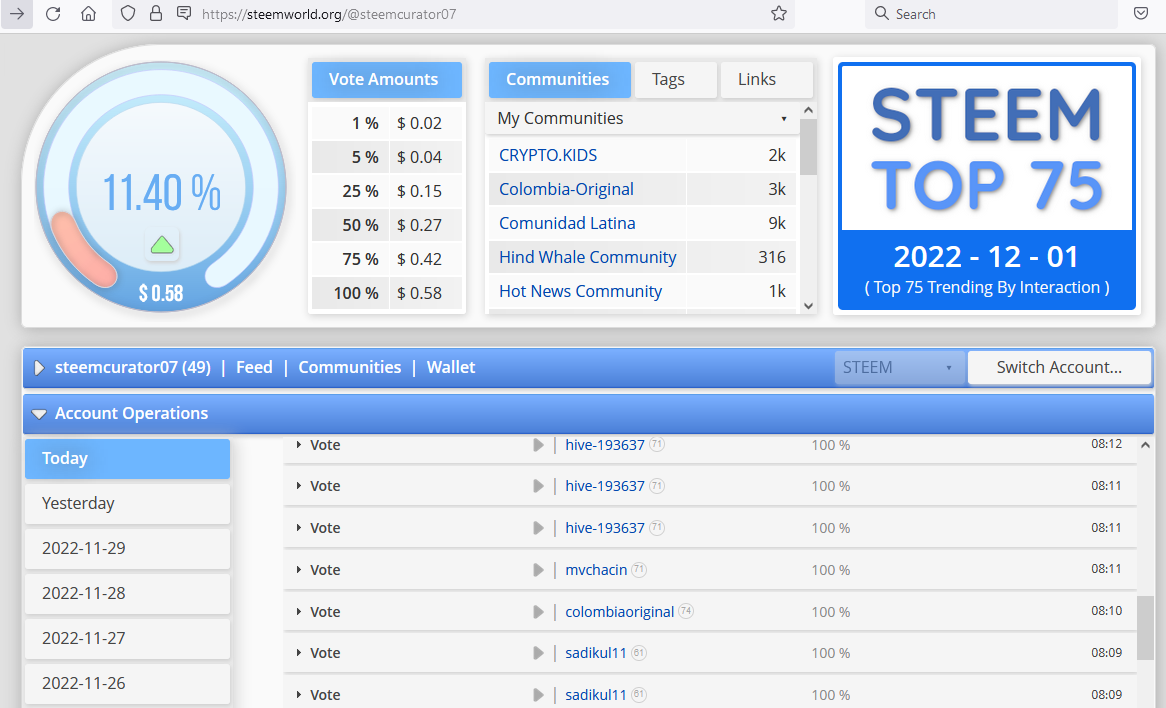Click the 100 % vote amount row
1166x708 pixels.
(387, 293)
